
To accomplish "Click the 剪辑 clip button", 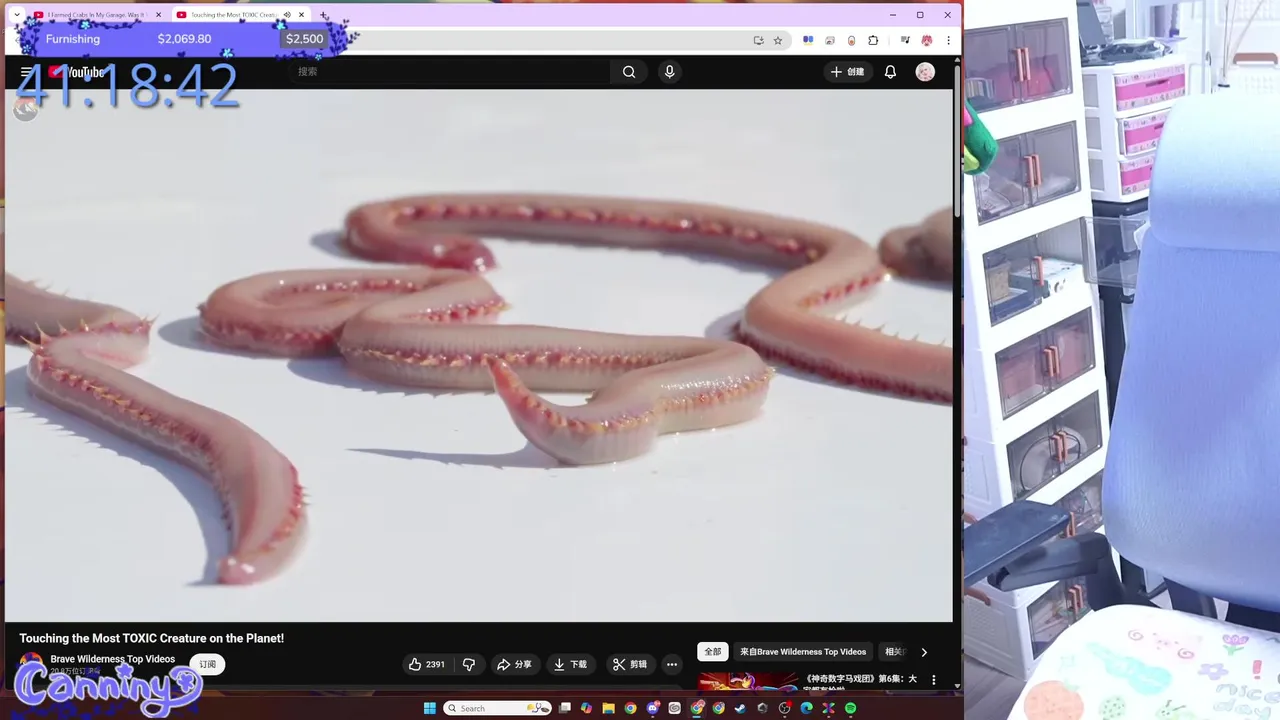I will click(630, 664).
